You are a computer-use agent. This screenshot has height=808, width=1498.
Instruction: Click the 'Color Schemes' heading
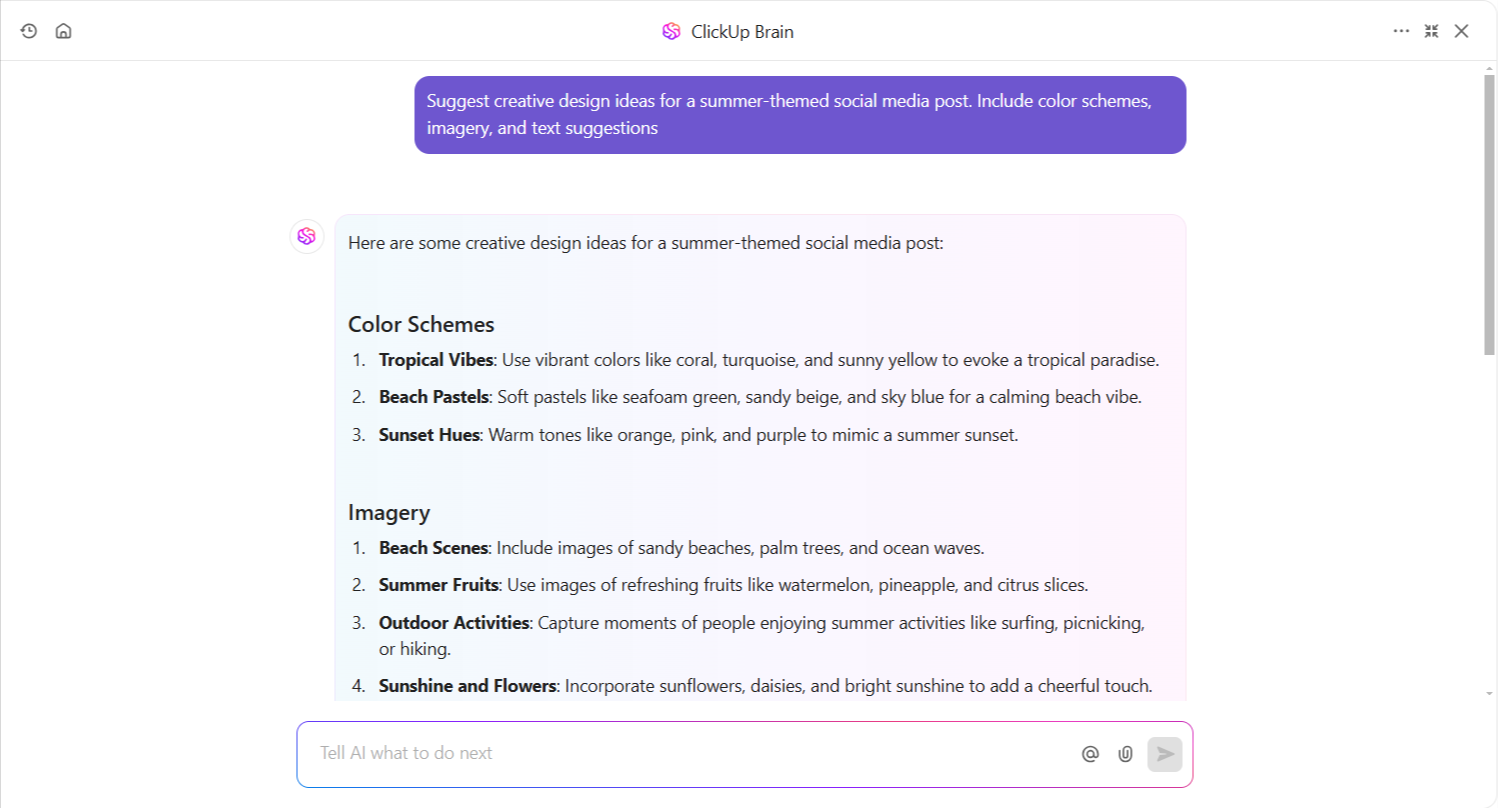pyautogui.click(x=421, y=324)
